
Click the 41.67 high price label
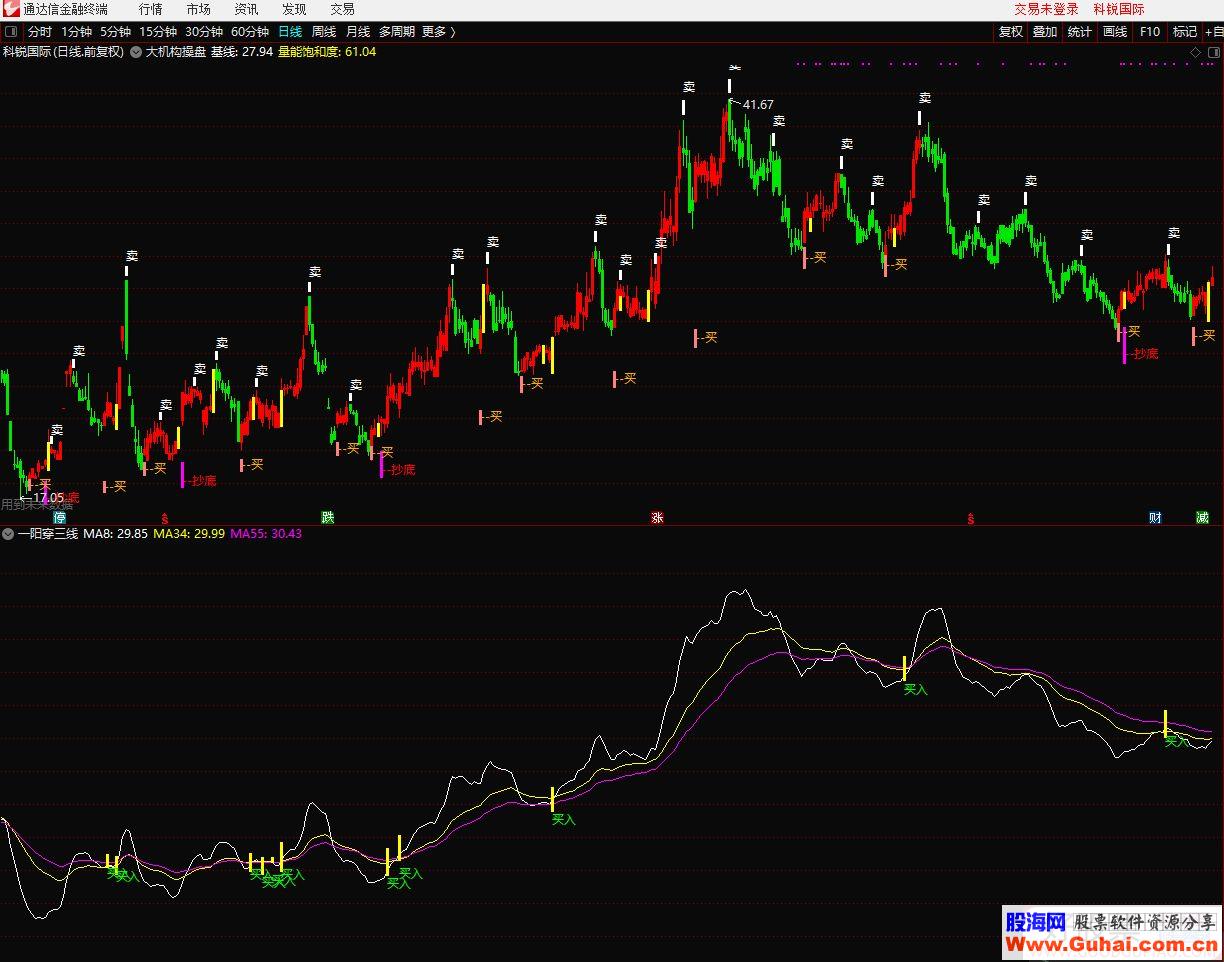pyautogui.click(x=758, y=104)
